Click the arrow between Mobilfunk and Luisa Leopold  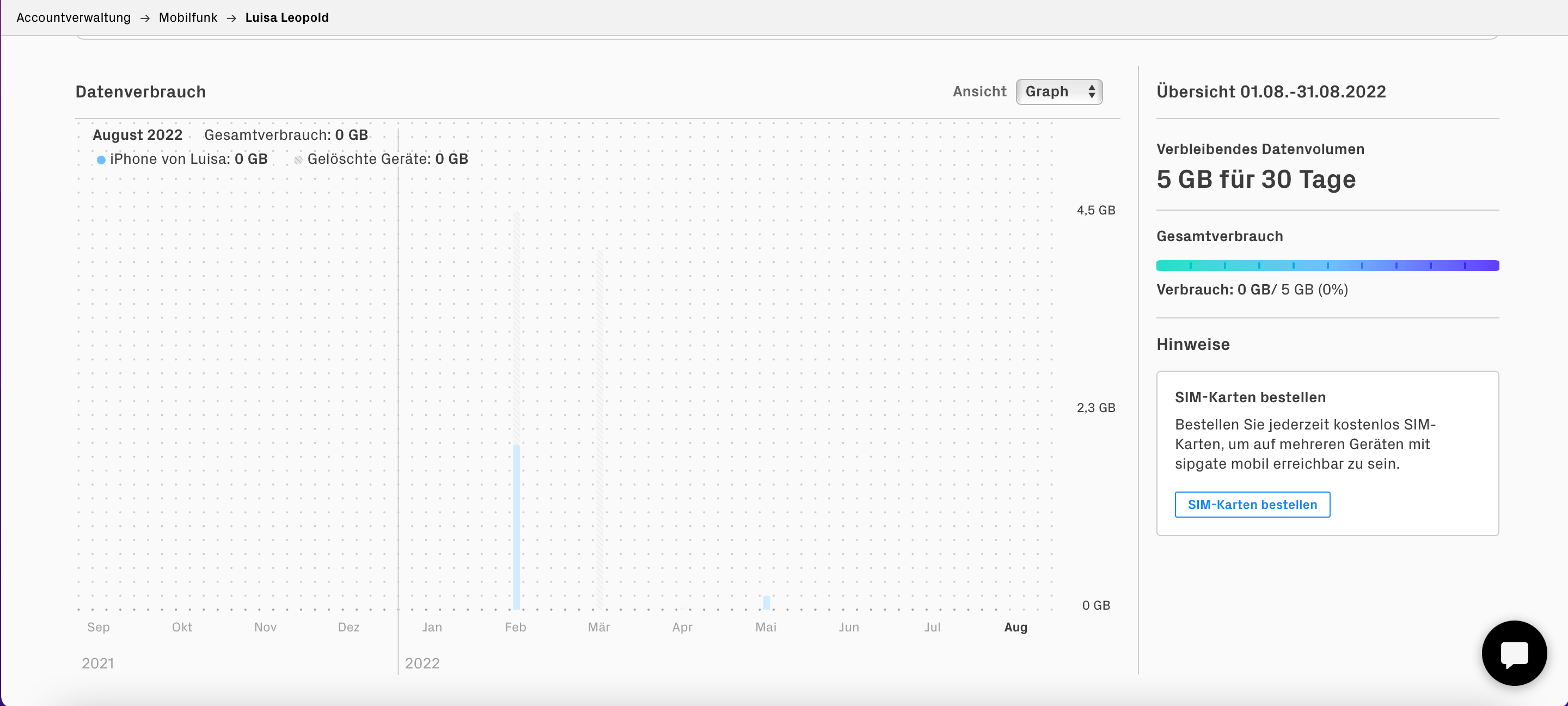point(231,17)
